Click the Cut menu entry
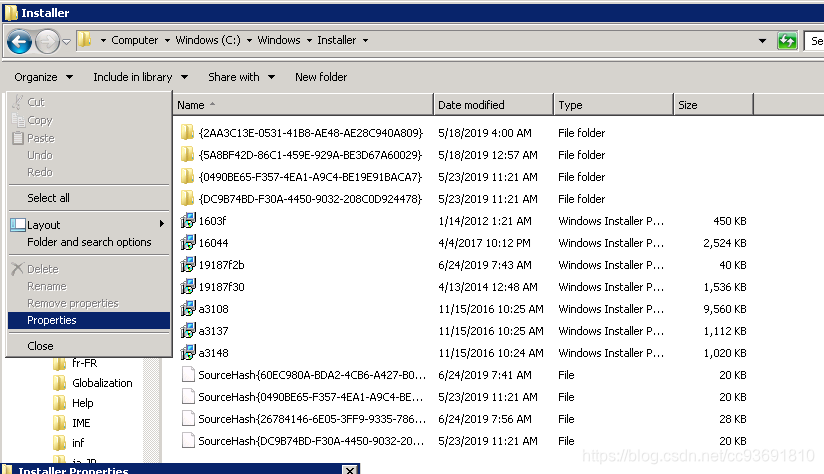This screenshot has width=824, height=474. (36, 102)
